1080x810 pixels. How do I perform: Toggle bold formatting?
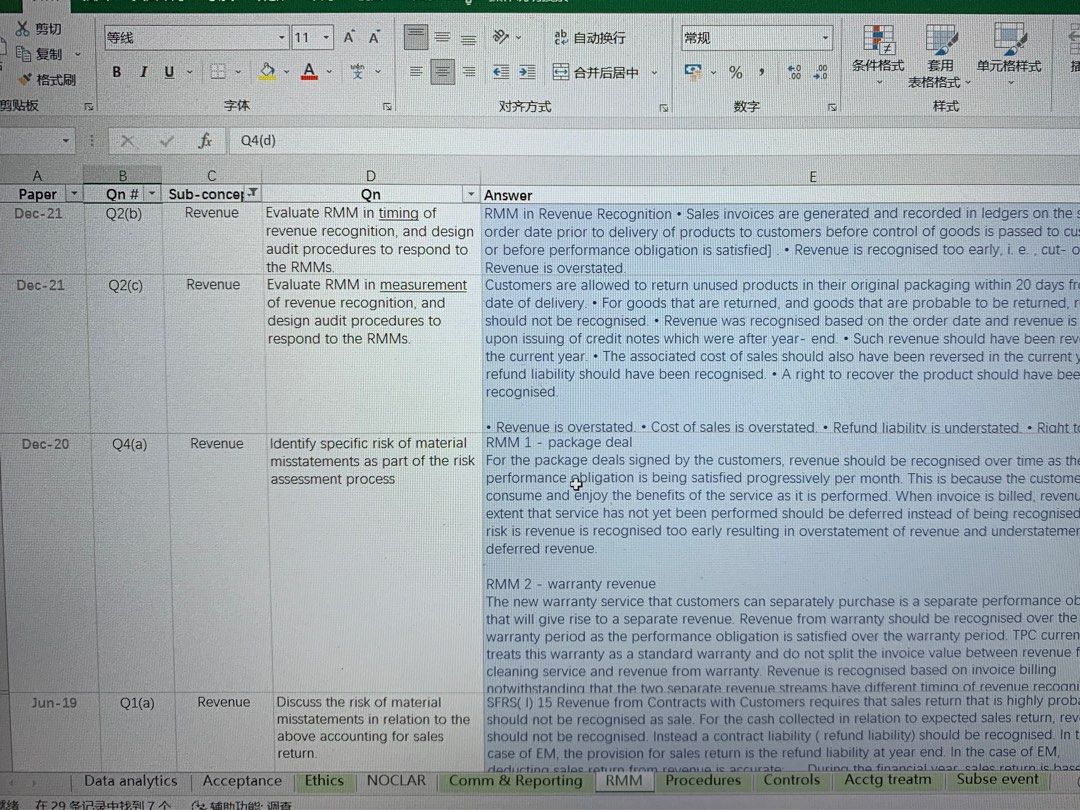point(116,72)
